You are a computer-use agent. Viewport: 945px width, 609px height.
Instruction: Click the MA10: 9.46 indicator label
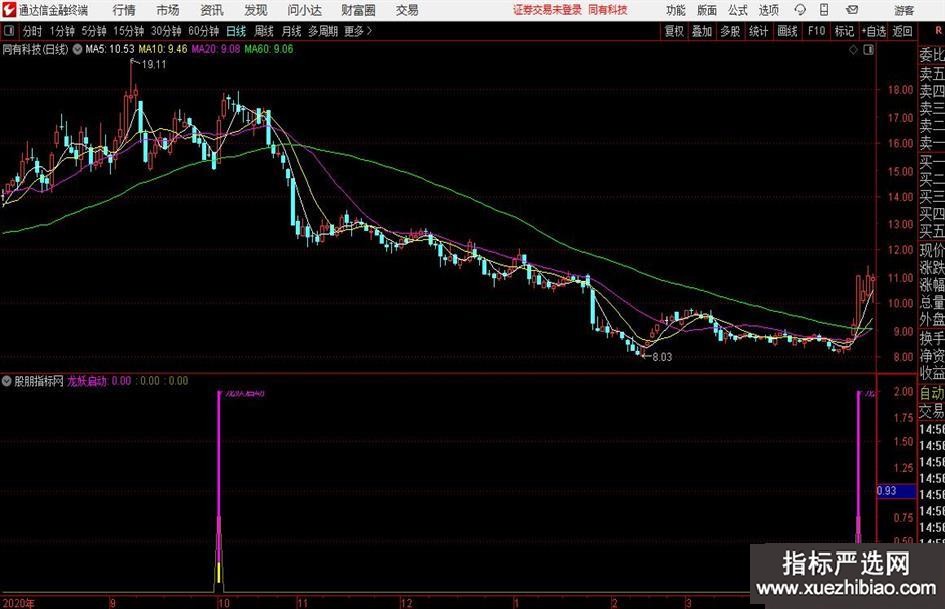coord(163,49)
